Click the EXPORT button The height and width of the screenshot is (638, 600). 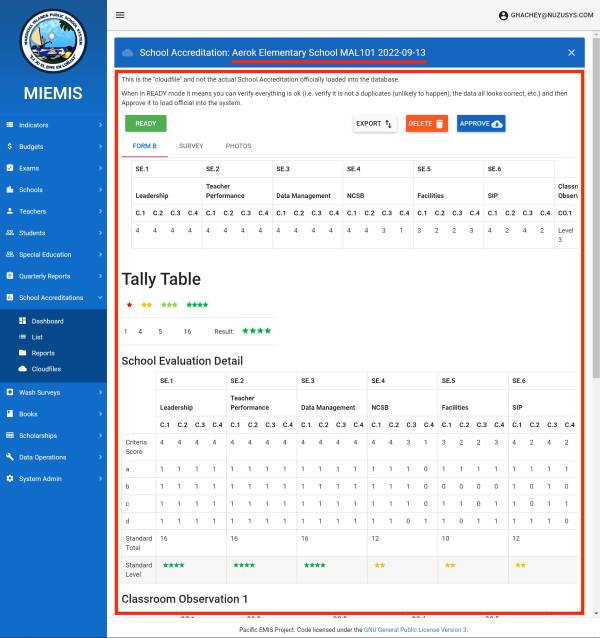pos(375,123)
